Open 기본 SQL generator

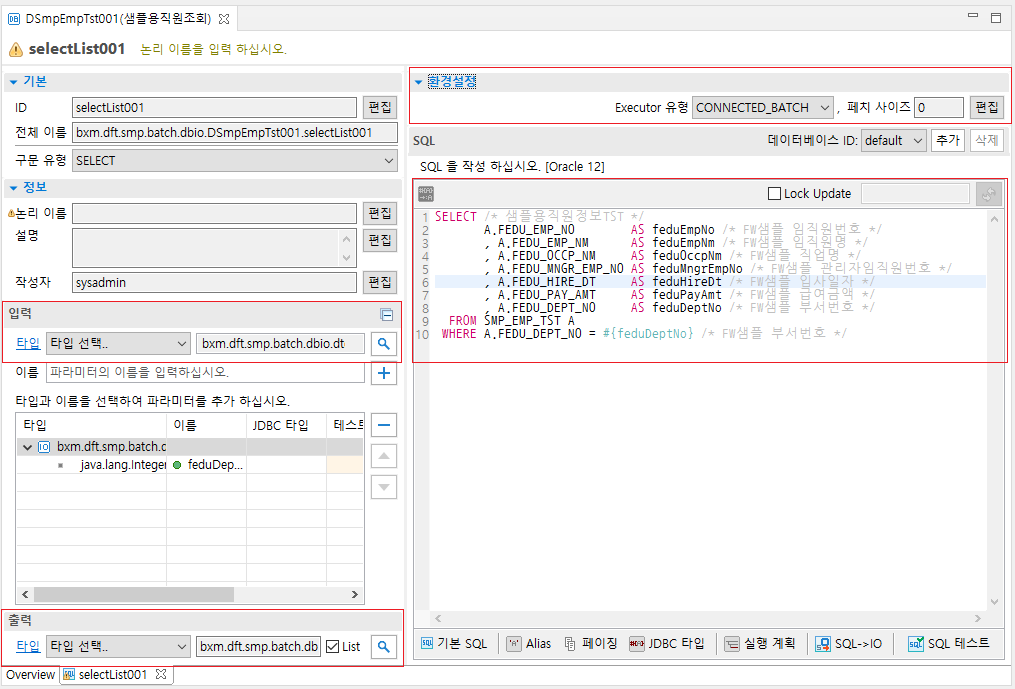click(454, 644)
